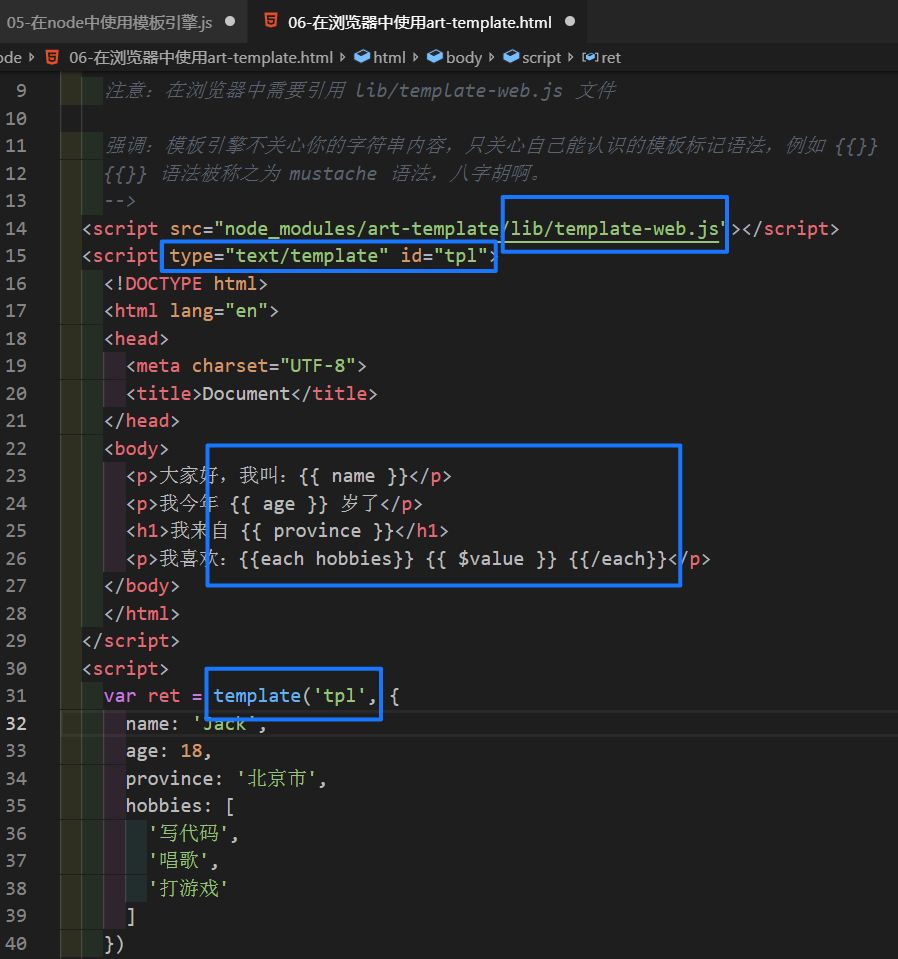This screenshot has height=959, width=898.
Task: Click the </script> tag on line 29
Action: [x=131, y=641]
